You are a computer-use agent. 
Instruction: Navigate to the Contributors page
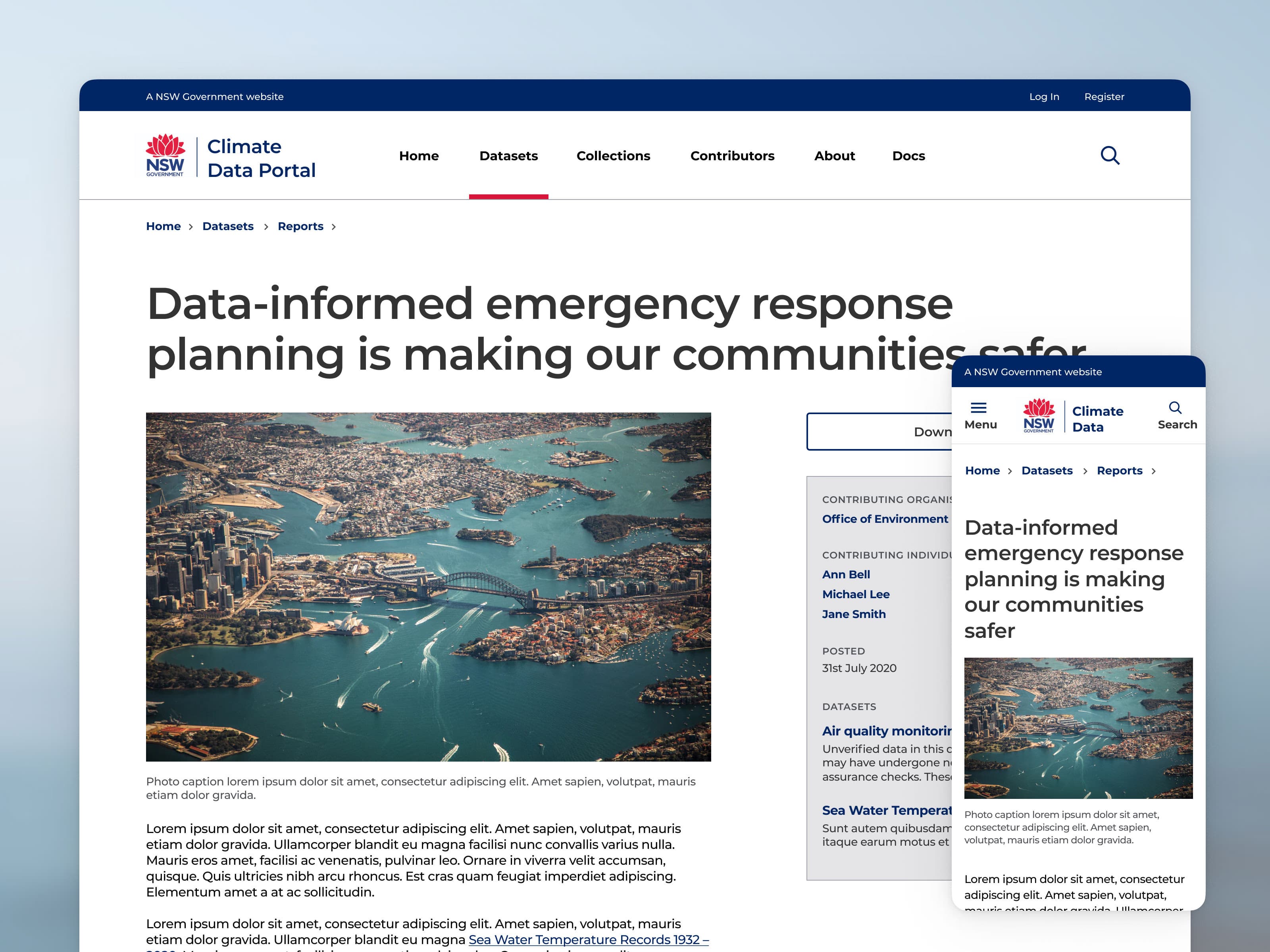point(732,155)
